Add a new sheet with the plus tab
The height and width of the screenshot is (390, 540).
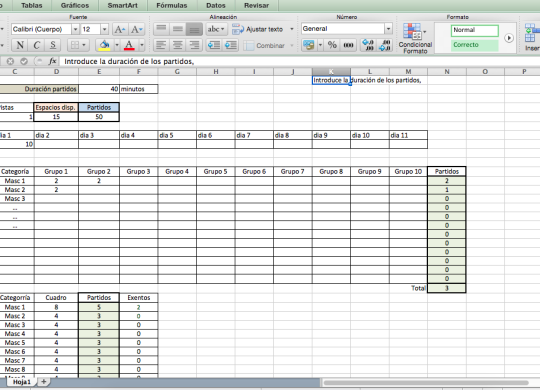44,381
